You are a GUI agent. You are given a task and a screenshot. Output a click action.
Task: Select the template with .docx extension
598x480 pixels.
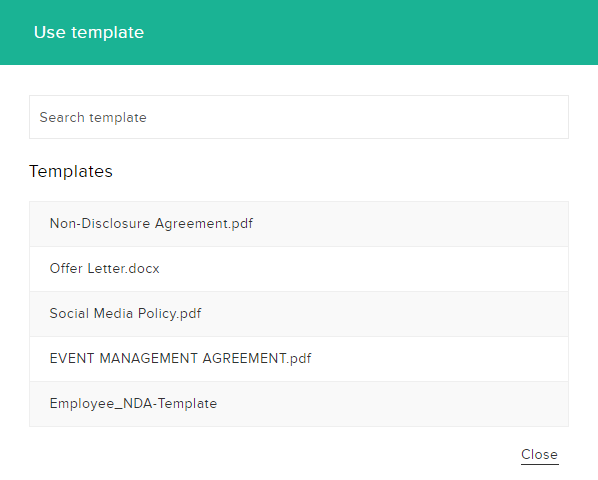point(299,269)
